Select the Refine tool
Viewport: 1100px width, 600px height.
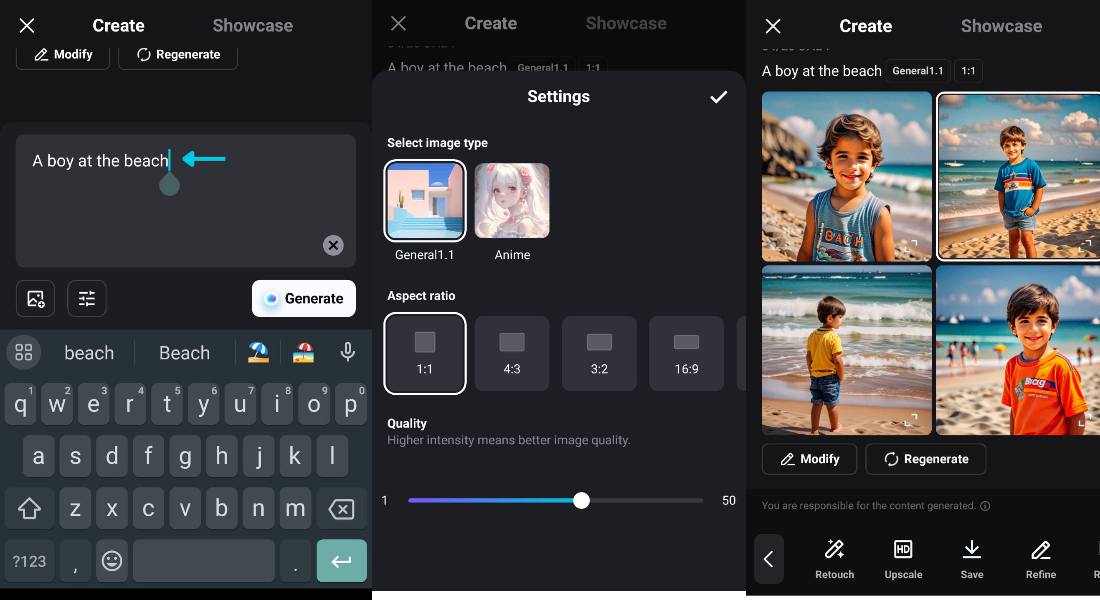1040,559
